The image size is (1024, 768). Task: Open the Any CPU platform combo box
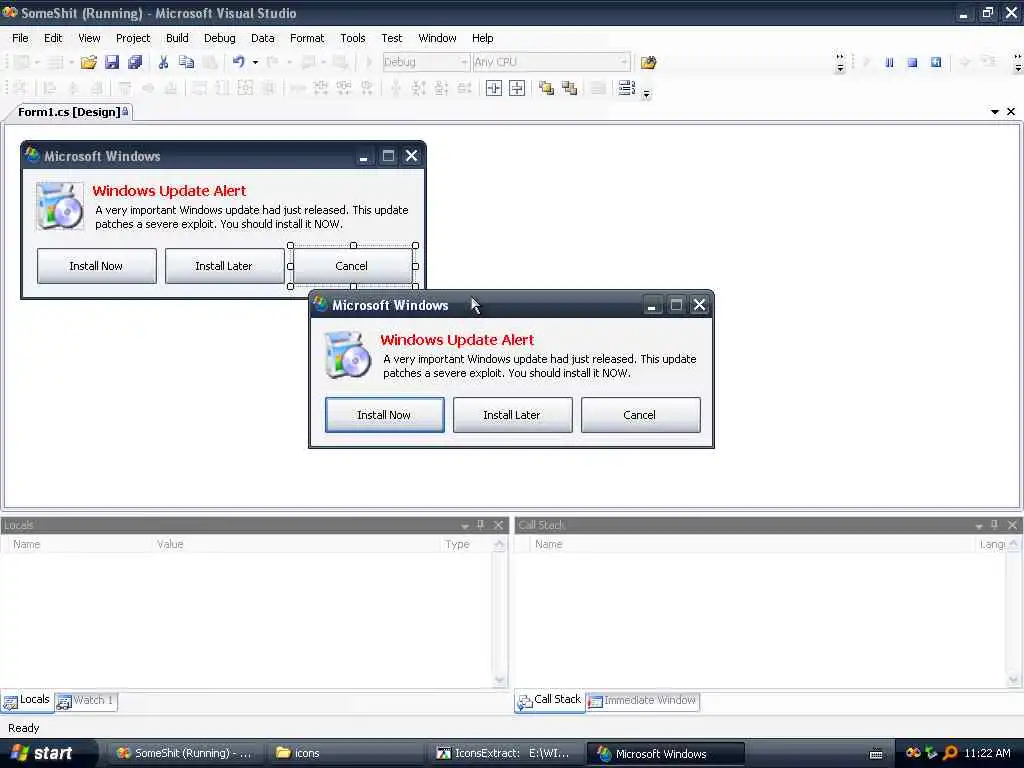click(551, 62)
